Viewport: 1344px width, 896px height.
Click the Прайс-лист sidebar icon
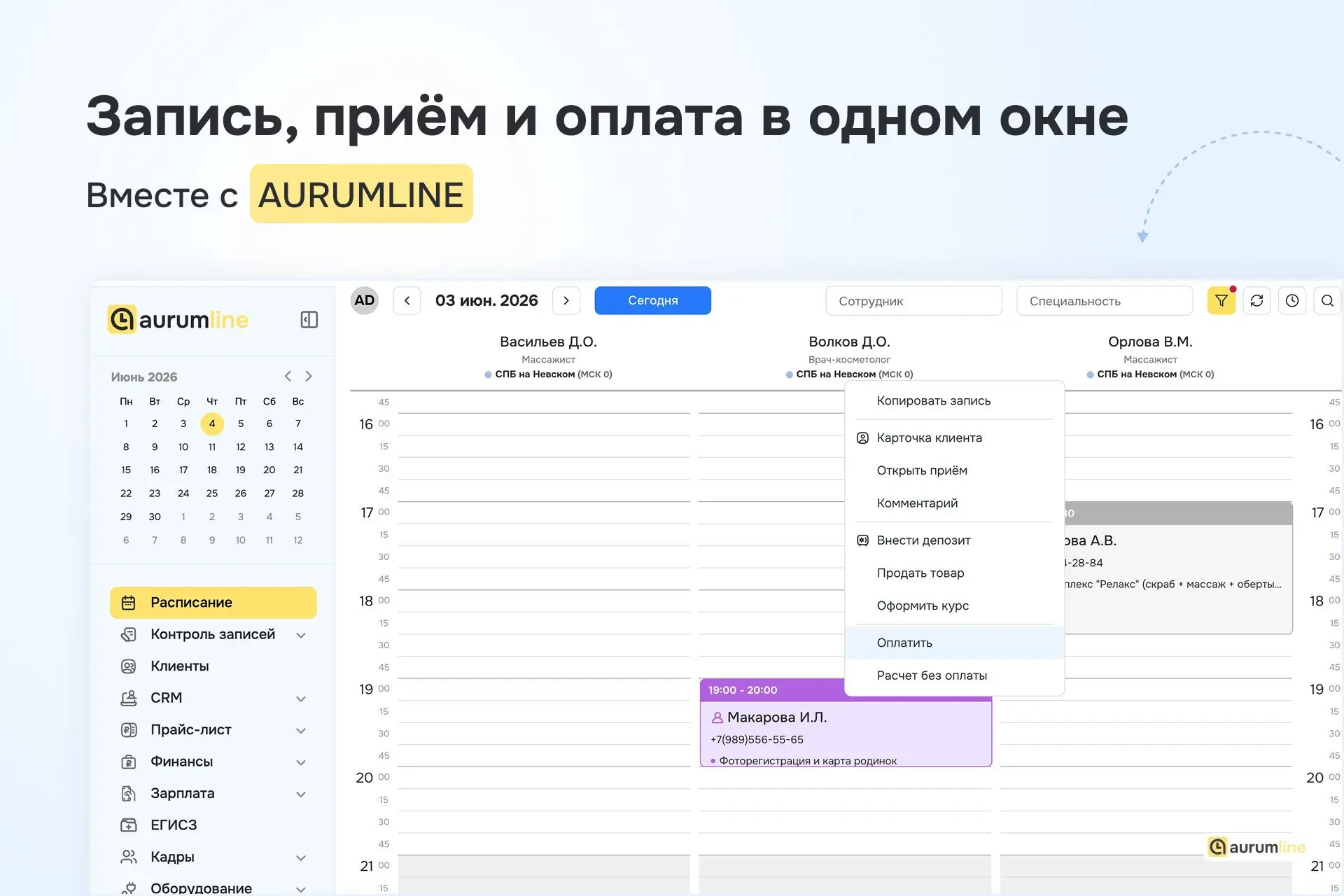tap(128, 730)
